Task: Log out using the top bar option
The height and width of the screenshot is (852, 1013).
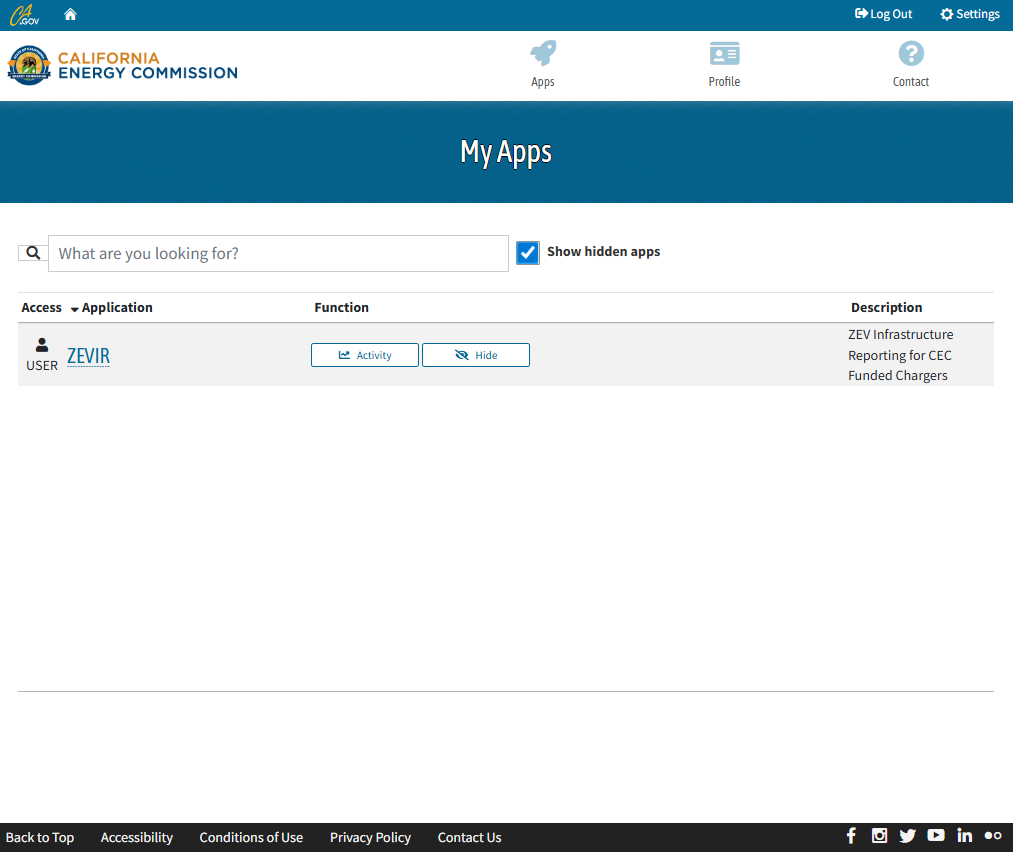Action: point(882,13)
